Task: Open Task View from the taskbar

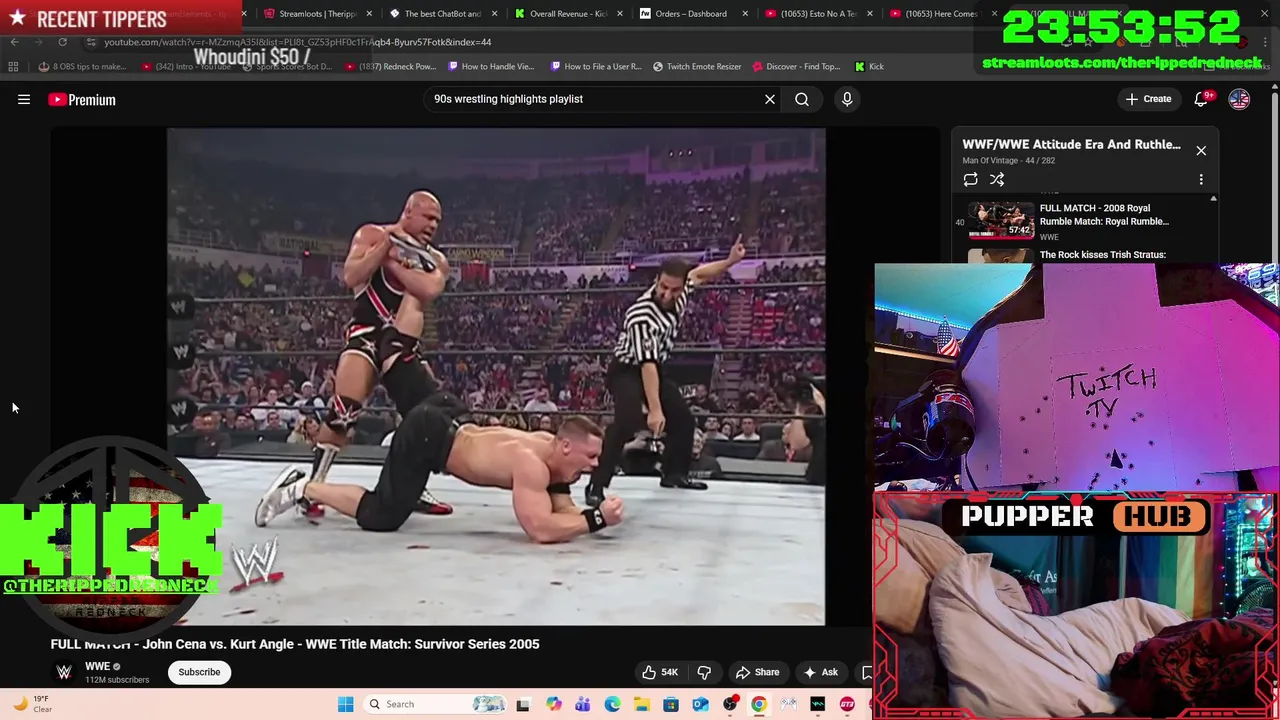Action: pyautogui.click(x=522, y=704)
